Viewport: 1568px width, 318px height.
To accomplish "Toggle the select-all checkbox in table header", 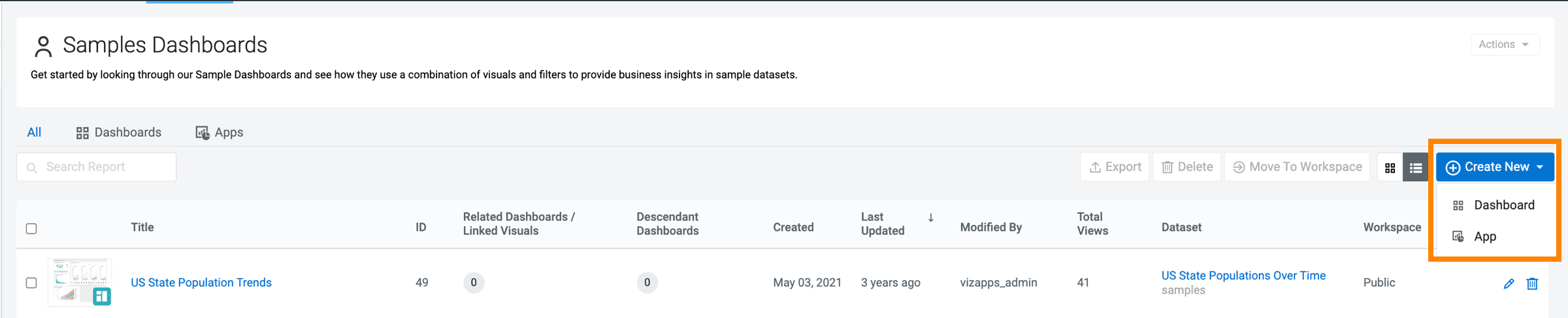I will point(31,228).
